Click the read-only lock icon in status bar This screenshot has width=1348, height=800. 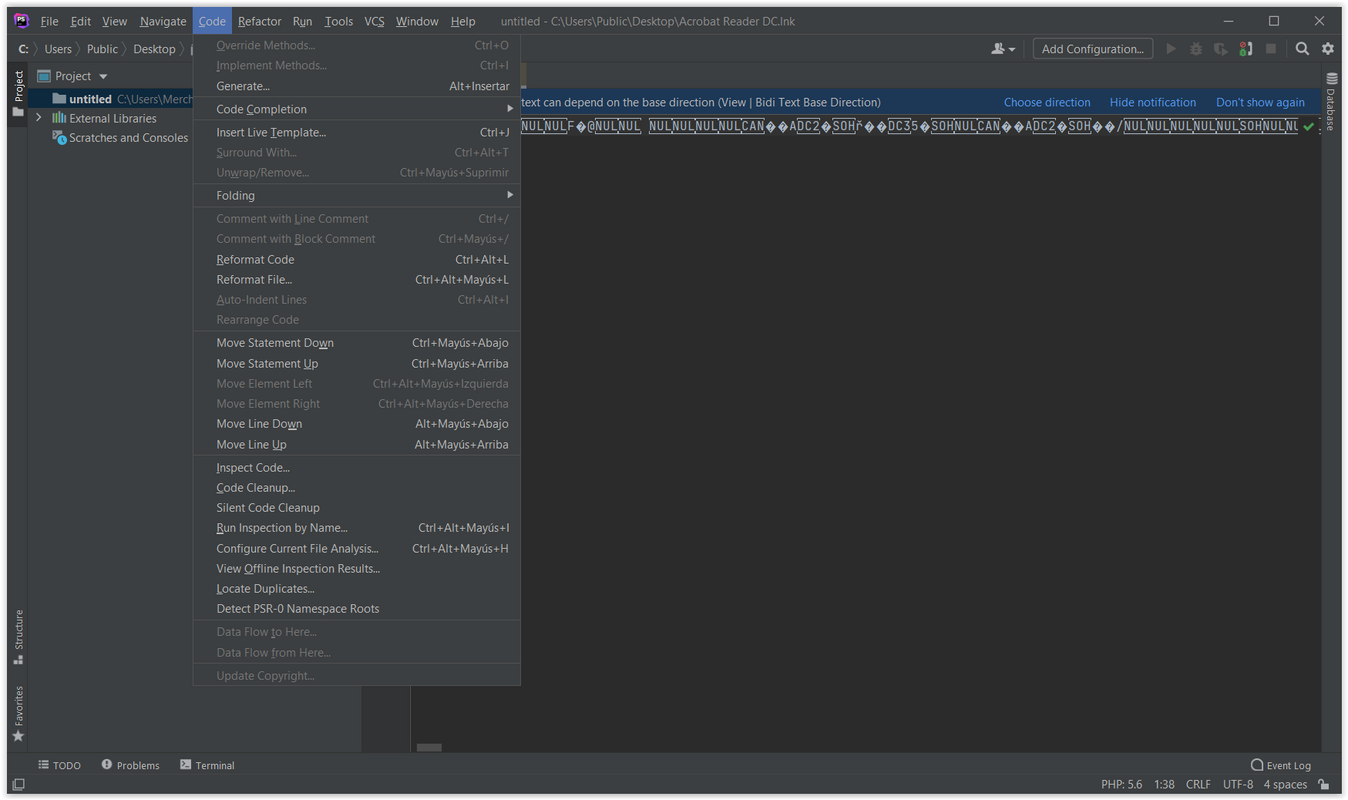pos(1324,785)
